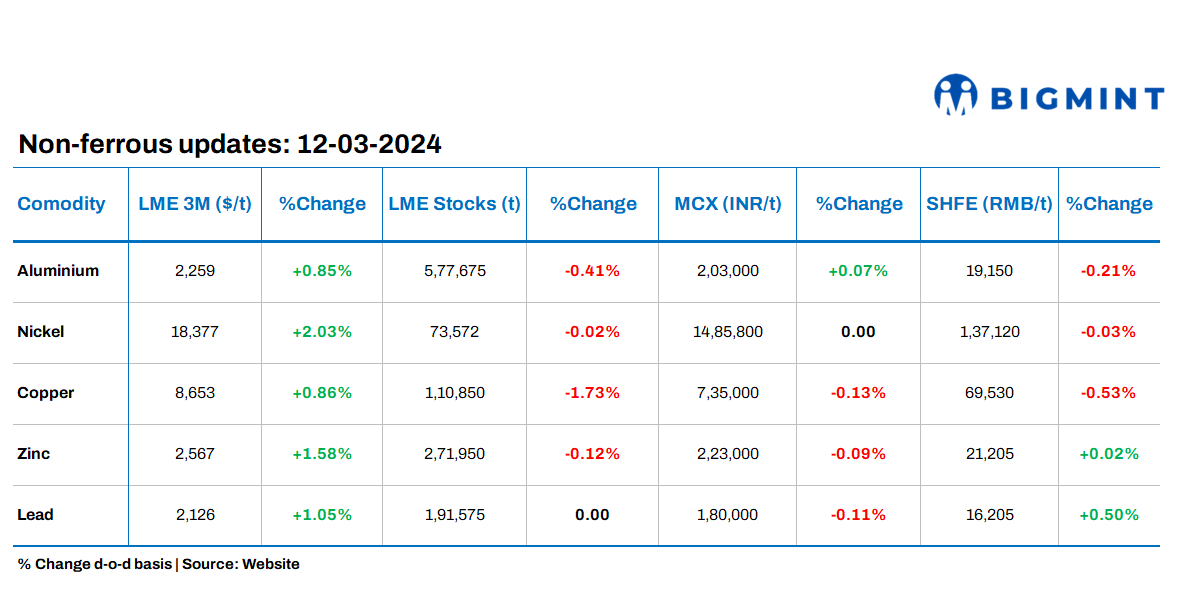
Task: Click the Lead row label
Action: pos(36,515)
